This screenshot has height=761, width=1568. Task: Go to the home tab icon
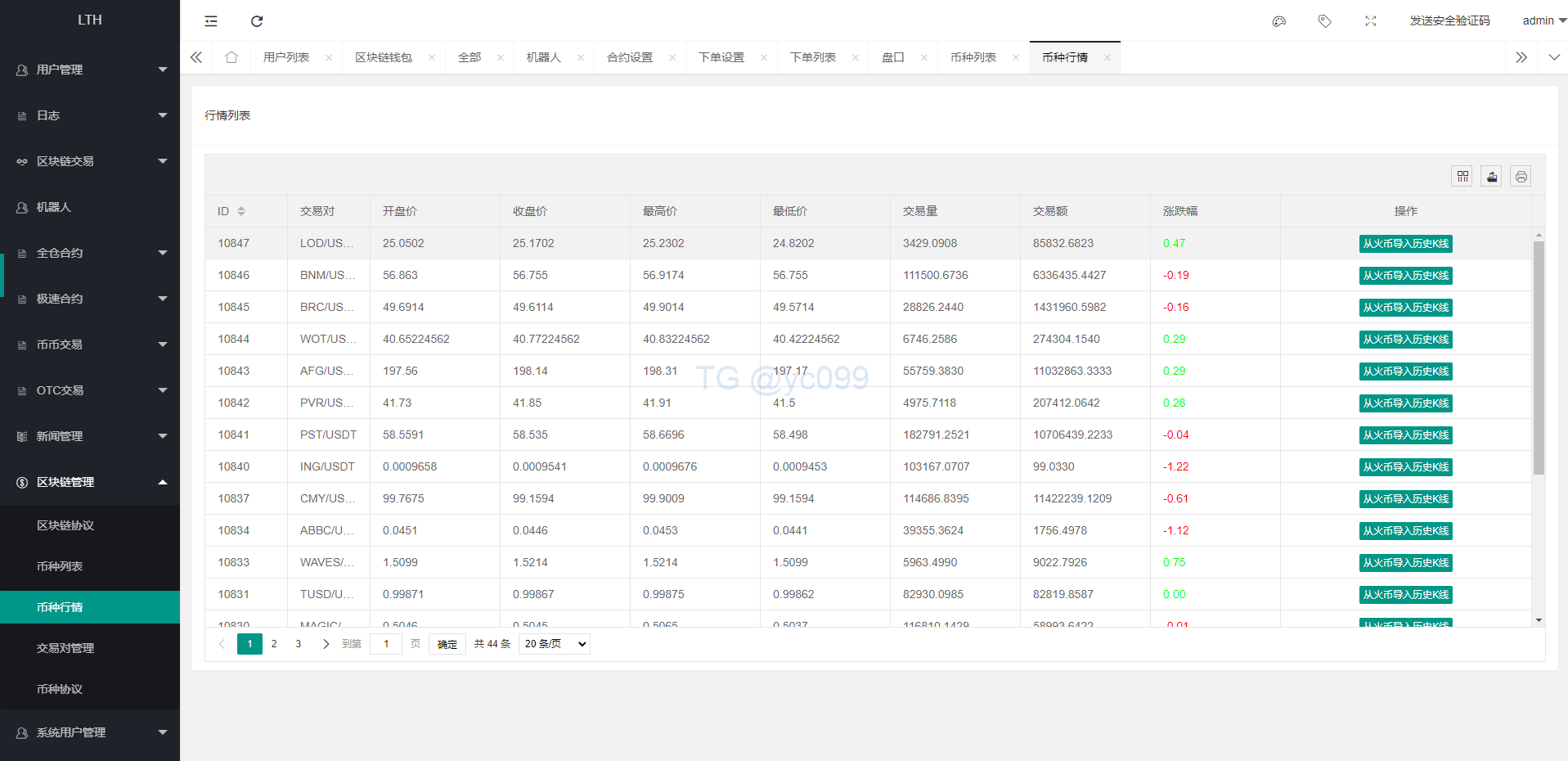click(x=231, y=57)
